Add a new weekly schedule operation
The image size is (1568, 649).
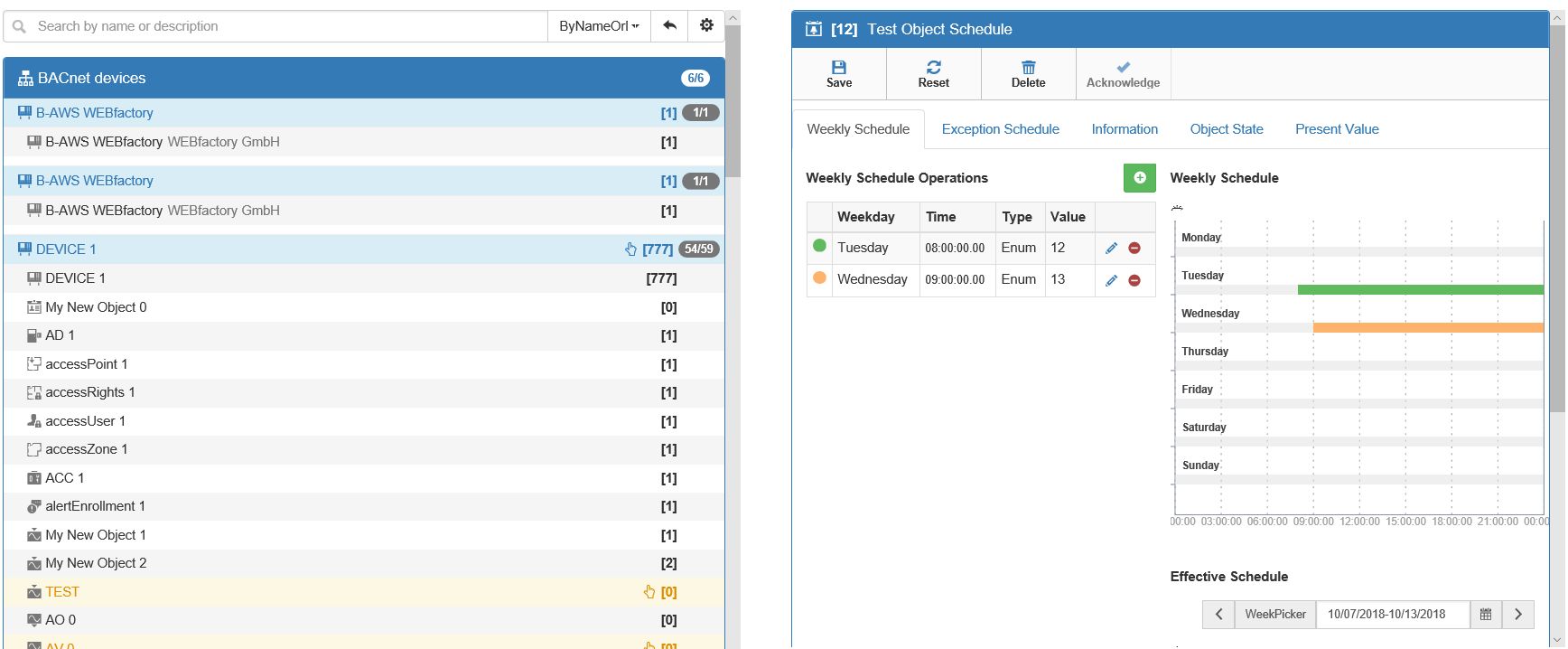click(x=1139, y=178)
